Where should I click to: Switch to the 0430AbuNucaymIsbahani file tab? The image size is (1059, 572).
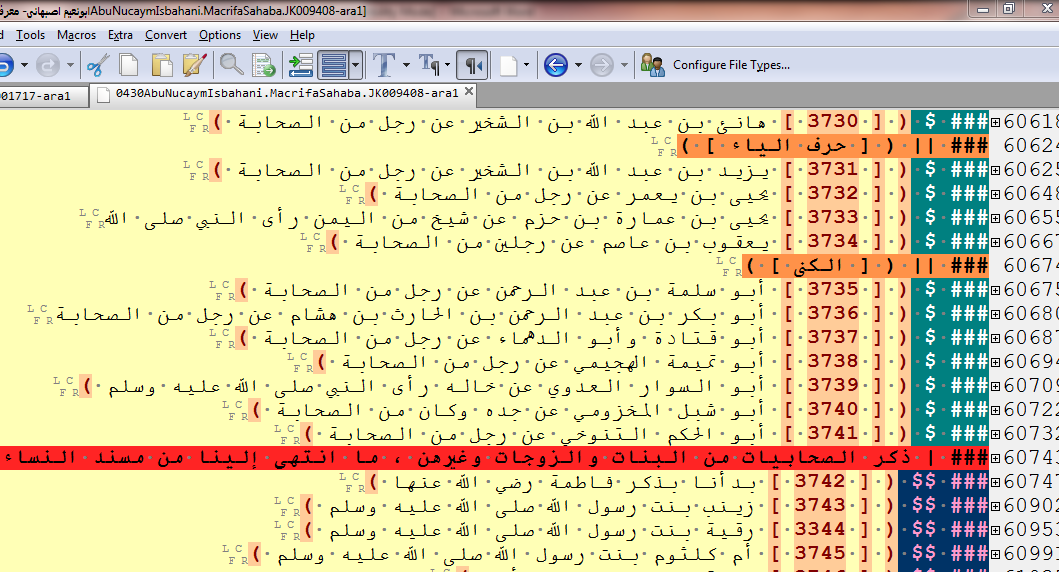280,94
